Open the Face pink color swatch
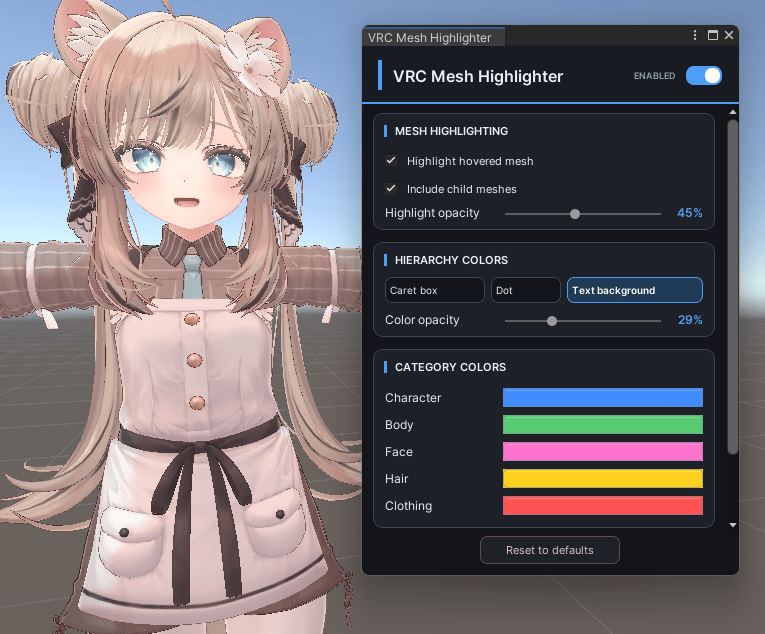The image size is (765, 634). [x=603, y=451]
